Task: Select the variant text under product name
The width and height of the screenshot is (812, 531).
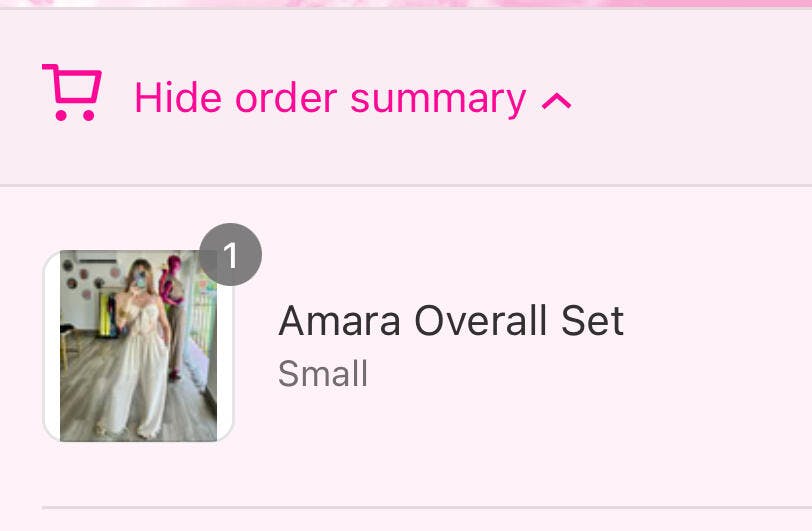Action: [323, 374]
